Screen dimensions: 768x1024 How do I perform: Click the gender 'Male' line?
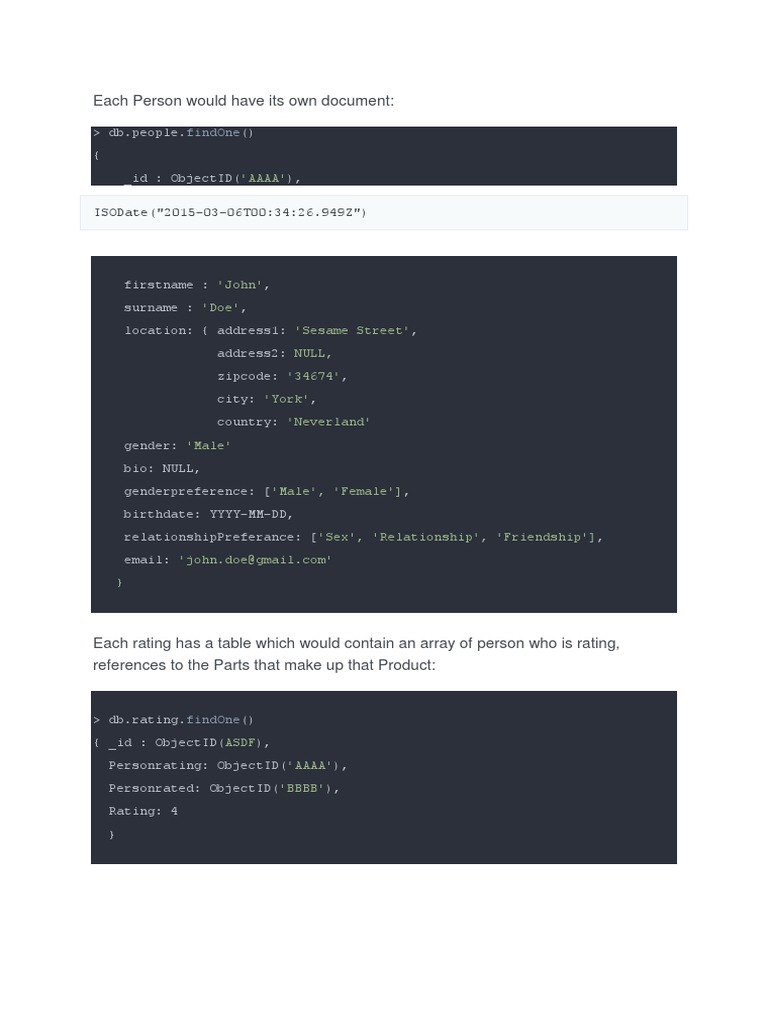click(x=177, y=445)
